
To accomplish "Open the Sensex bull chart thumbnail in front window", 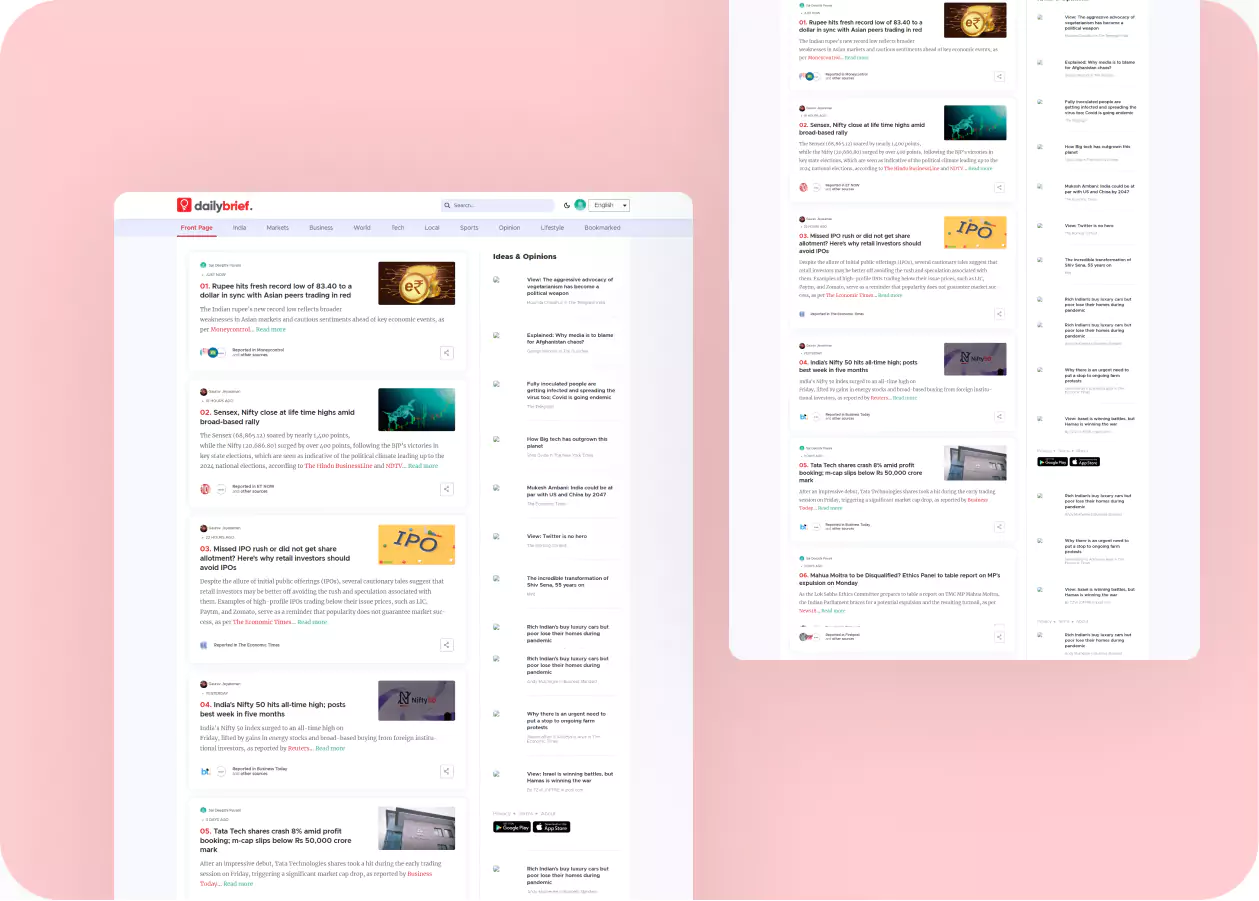I will [x=416, y=410].
